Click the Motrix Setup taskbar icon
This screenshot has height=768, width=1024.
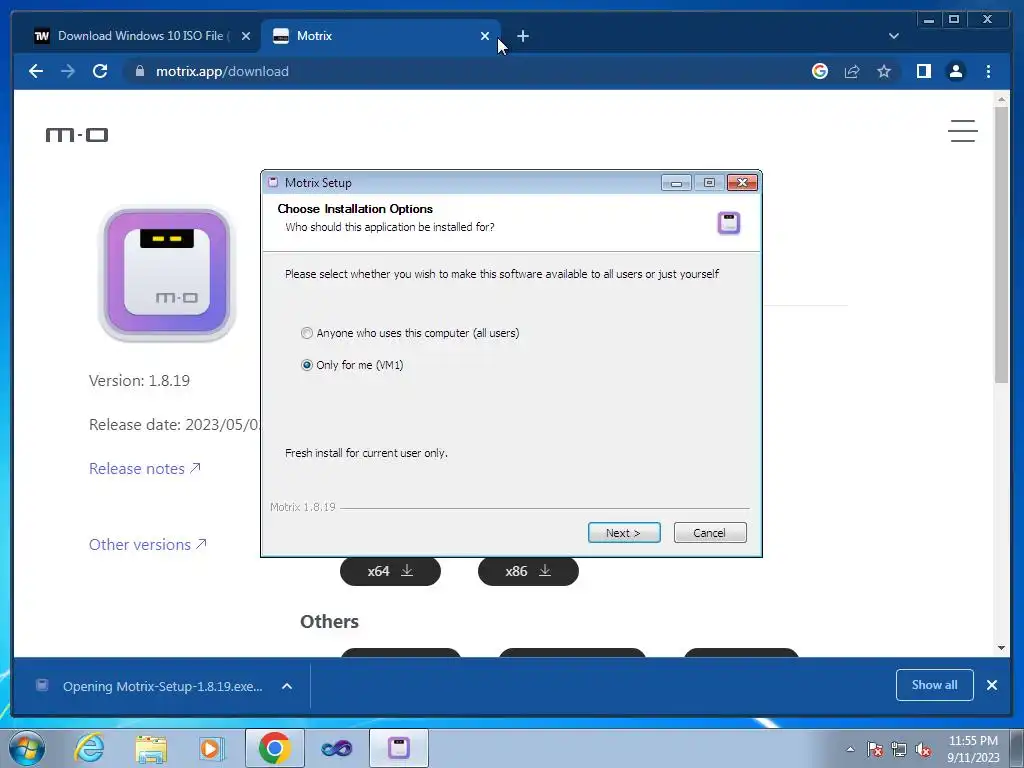(399, 748)
